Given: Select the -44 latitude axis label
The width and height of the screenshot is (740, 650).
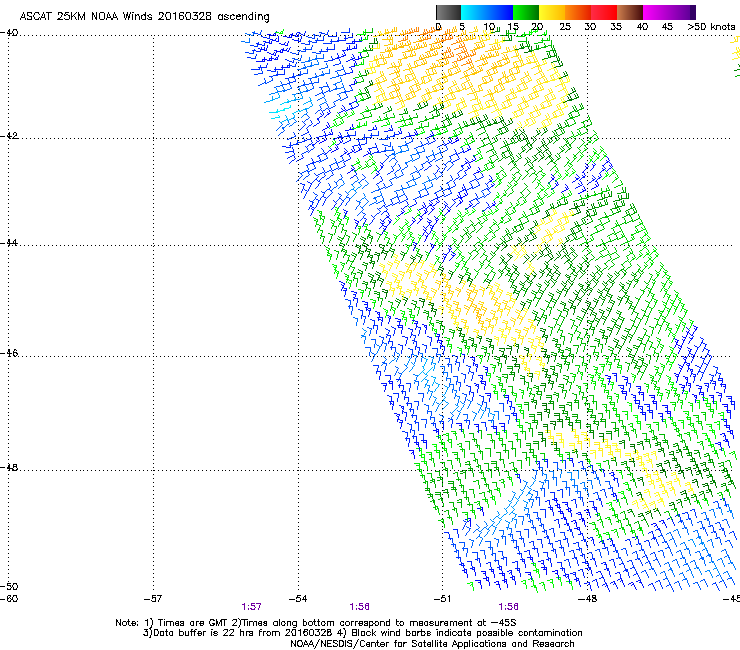Looking at the screenshot, I should (x=9, y=243).
